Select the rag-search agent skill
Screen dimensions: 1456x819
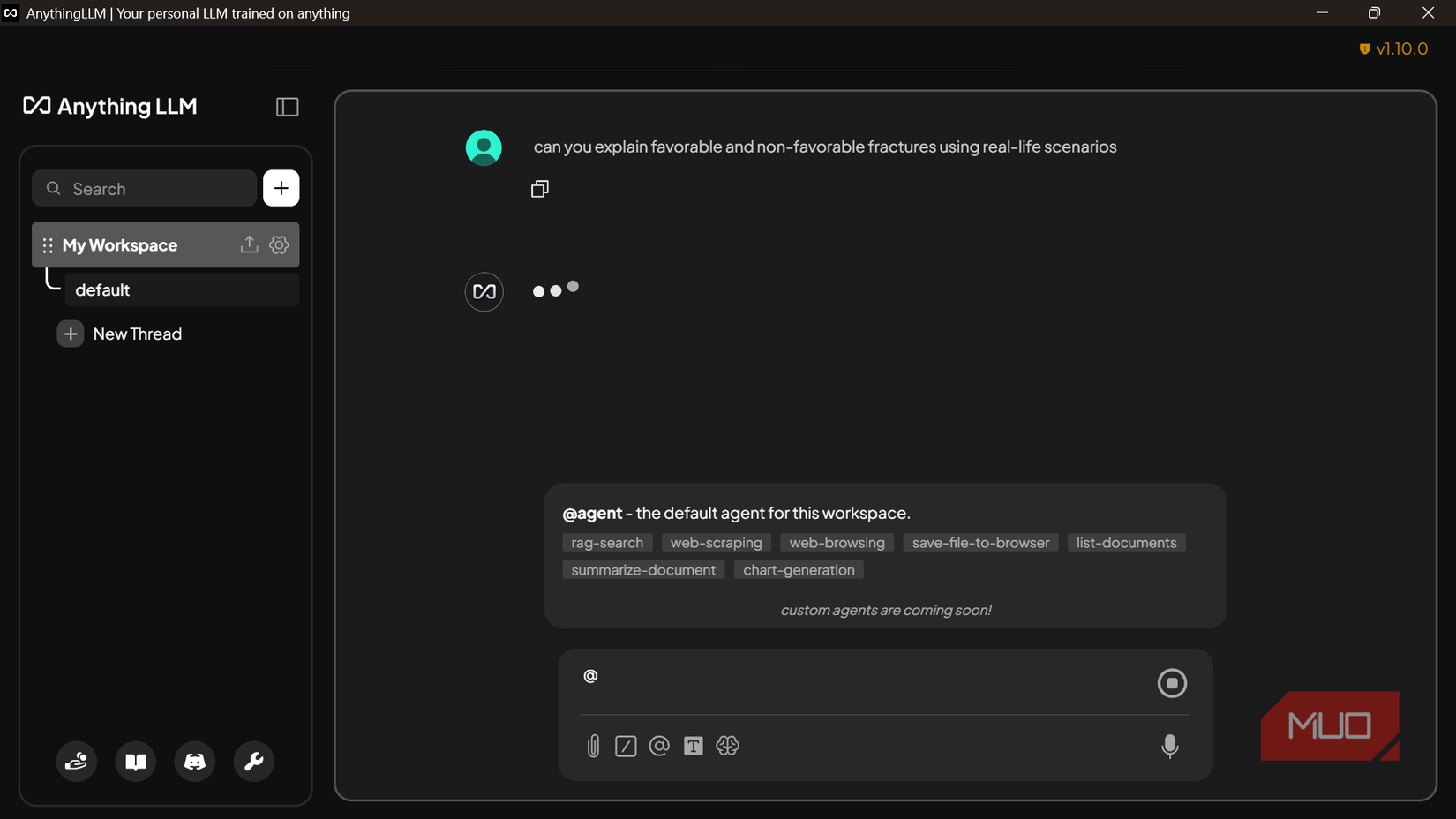click(606, 542)
